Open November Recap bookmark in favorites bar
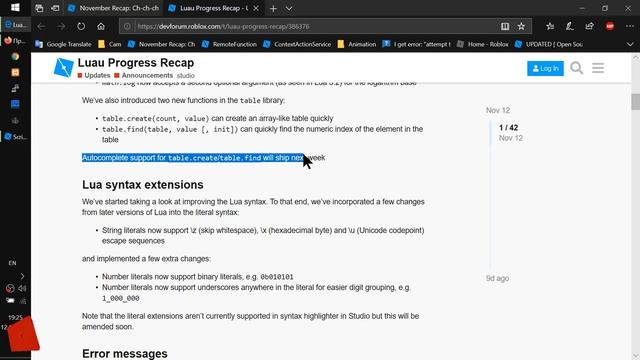The width and height of the screenshot is (640, 360). (162, 44)
